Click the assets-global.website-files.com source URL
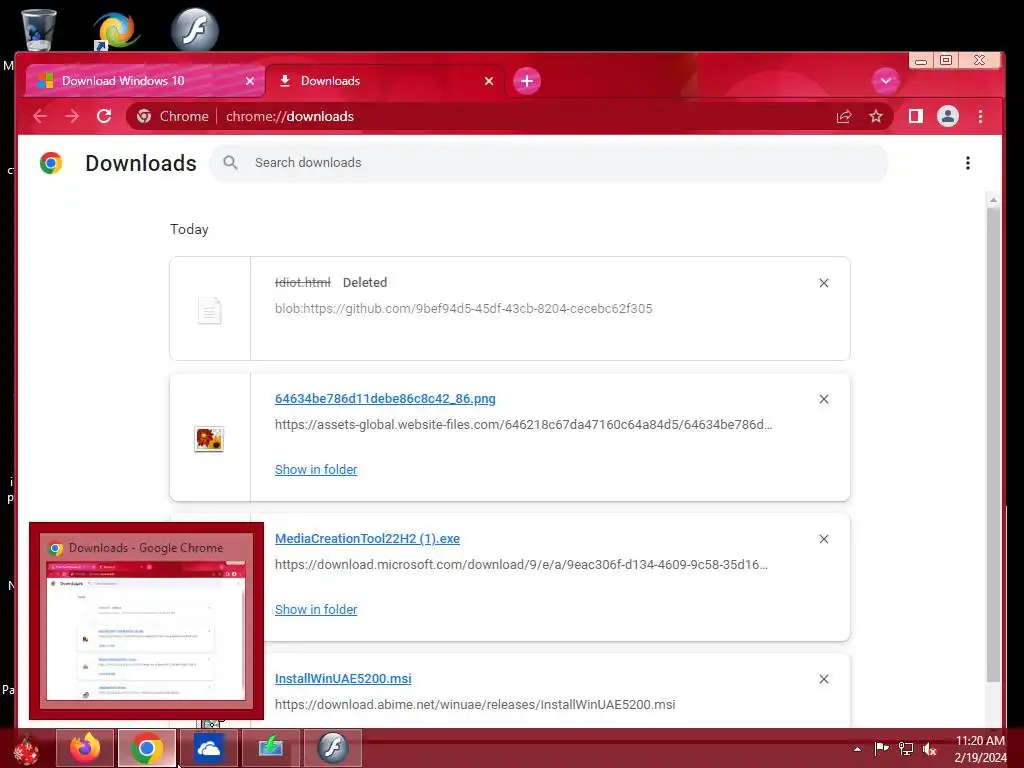Viewport: 1024px width, 768px height. (x=523, y=424)
